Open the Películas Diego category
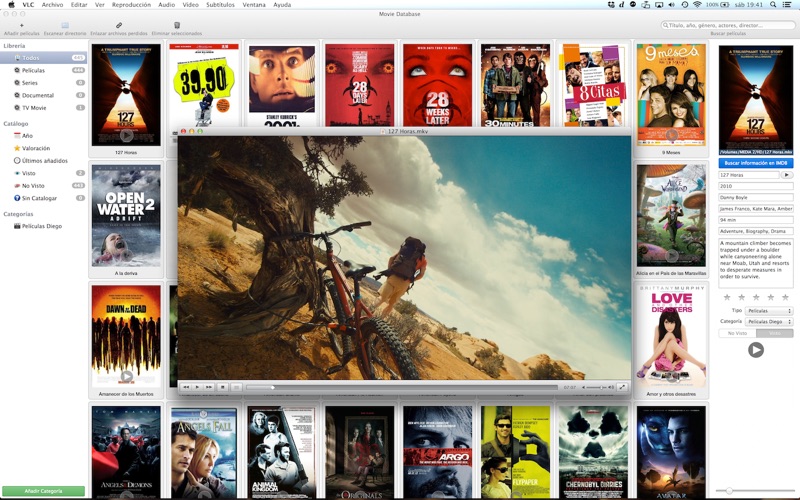 (43, 226)
